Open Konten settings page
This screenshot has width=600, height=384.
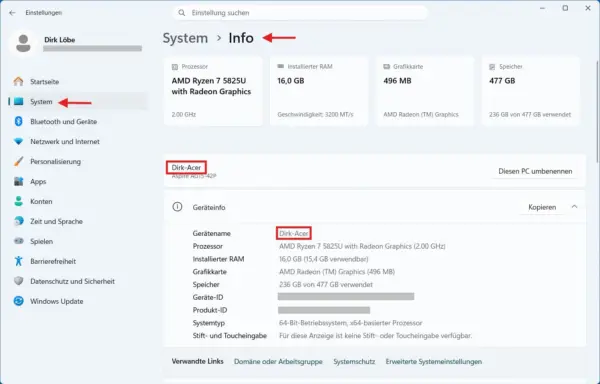tap(78, 201)
